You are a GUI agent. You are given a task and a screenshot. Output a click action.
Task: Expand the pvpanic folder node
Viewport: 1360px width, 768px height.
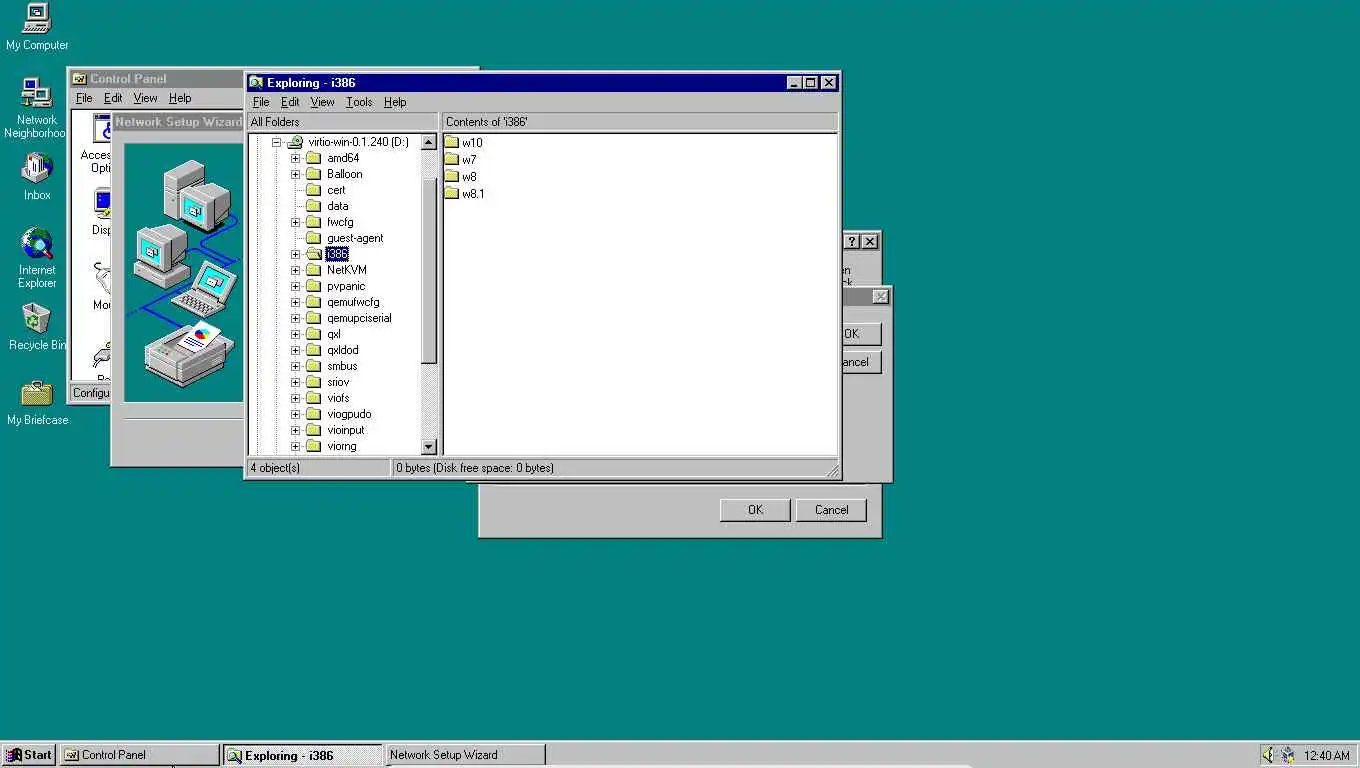(295, 286)
